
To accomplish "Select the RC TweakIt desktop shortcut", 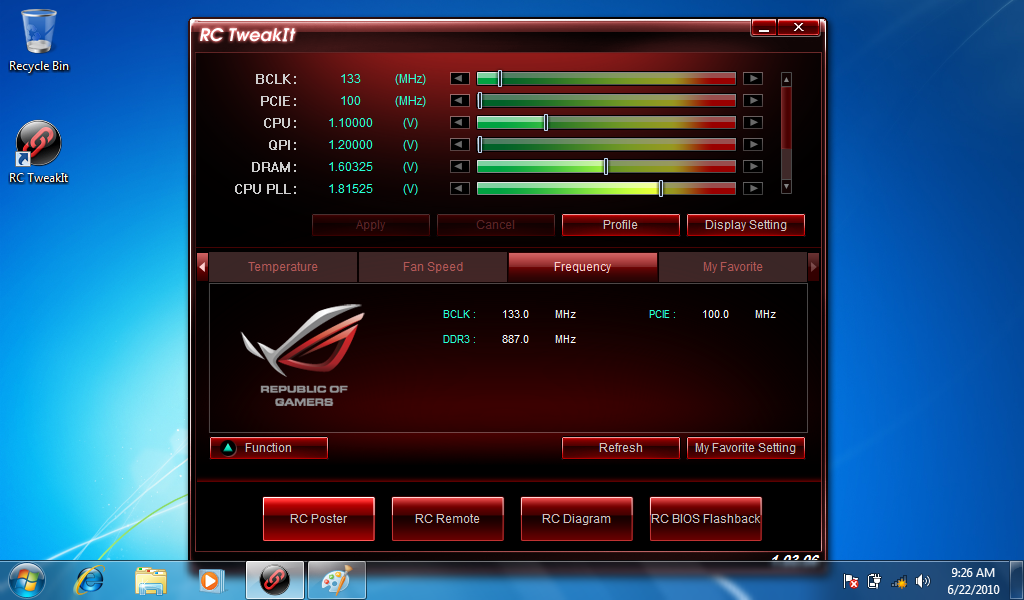I will tap(39, 152).
